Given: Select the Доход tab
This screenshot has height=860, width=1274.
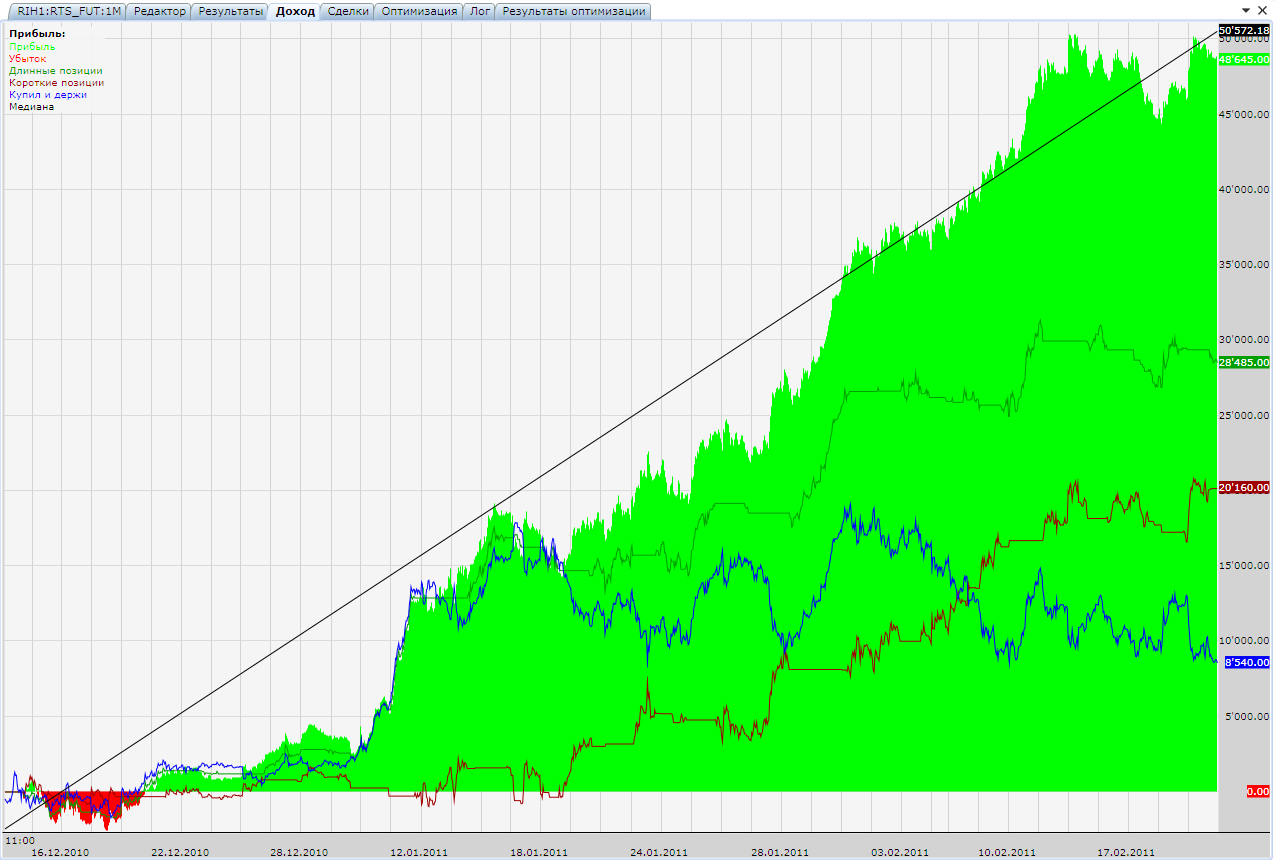Looking at the screenshot, I should (x=295, y=11).
